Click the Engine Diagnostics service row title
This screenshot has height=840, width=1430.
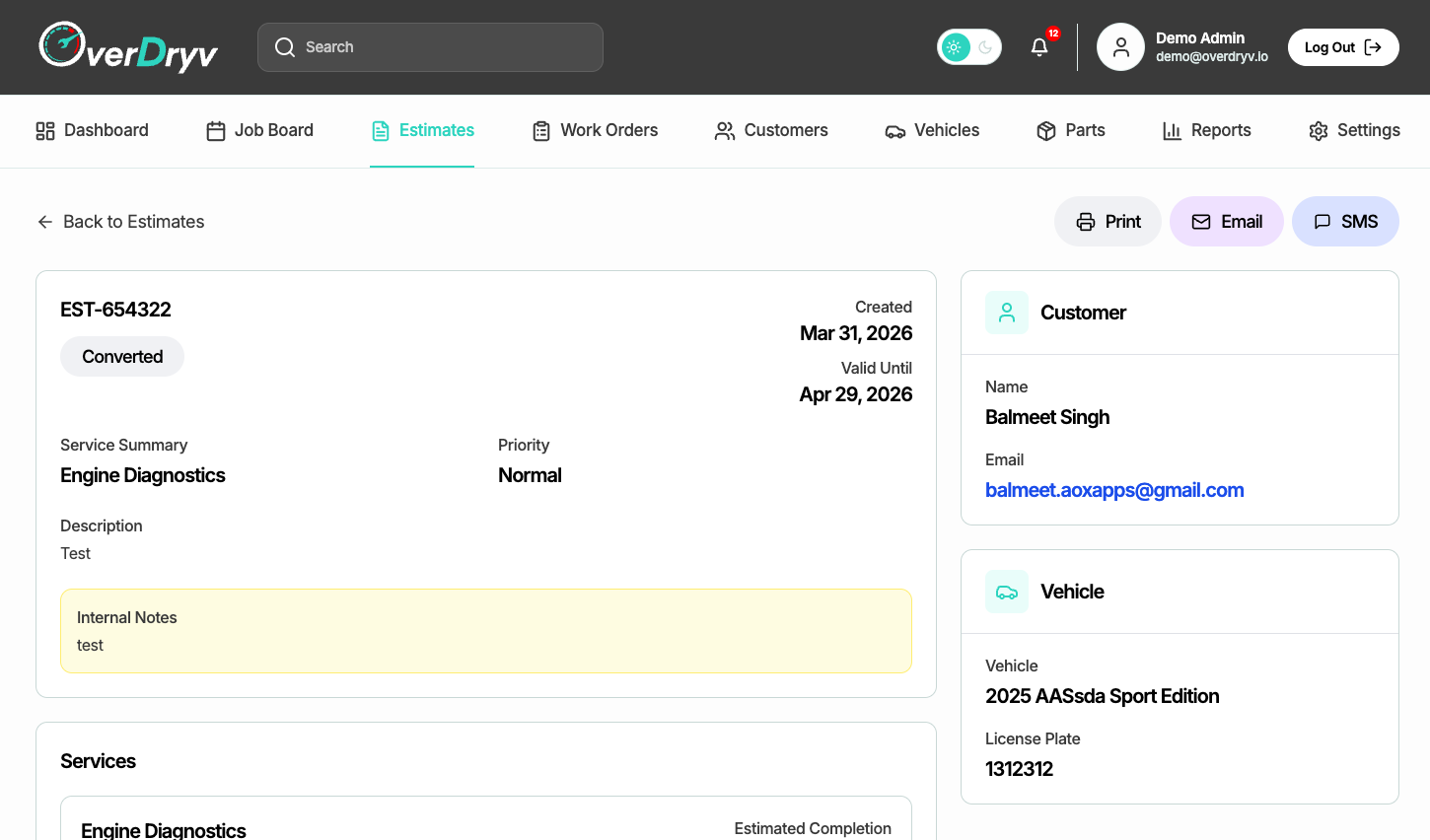click(x=164, y=830)
